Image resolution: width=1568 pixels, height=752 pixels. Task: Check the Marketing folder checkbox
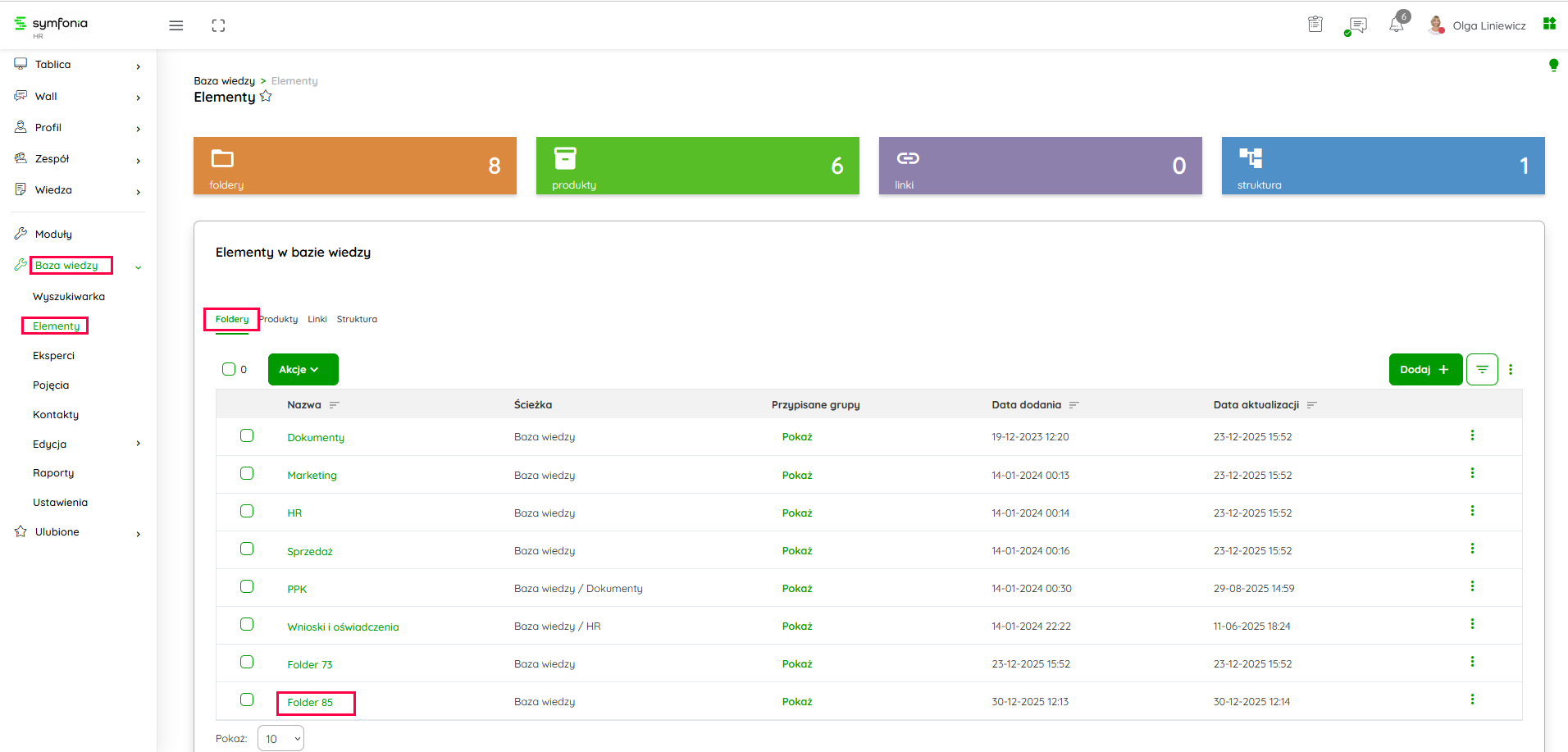(247, 473)
